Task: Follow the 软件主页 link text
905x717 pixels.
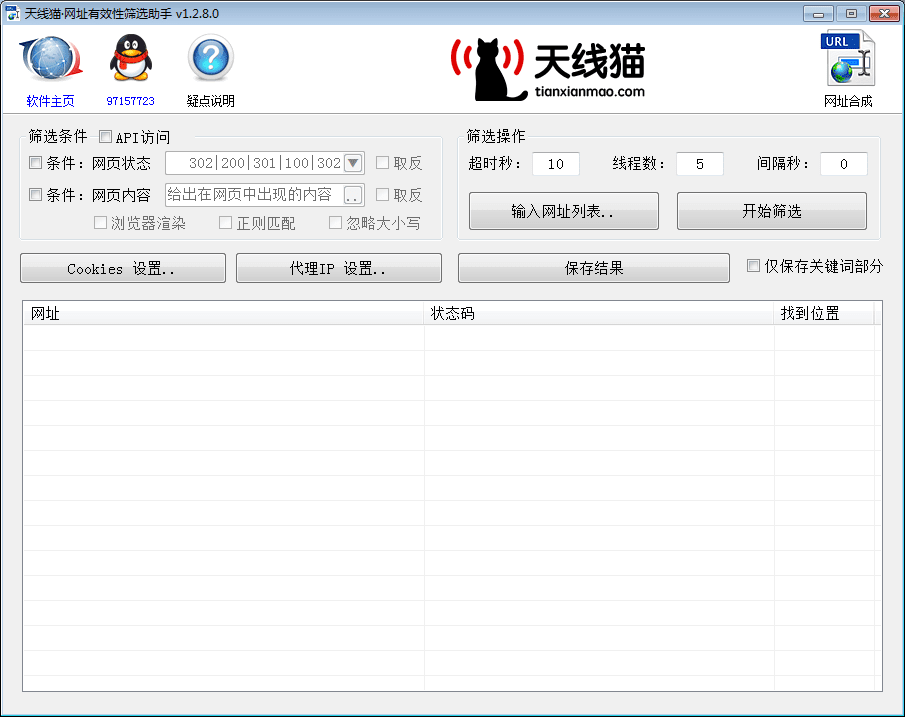Action: click(x=51, y=101)
